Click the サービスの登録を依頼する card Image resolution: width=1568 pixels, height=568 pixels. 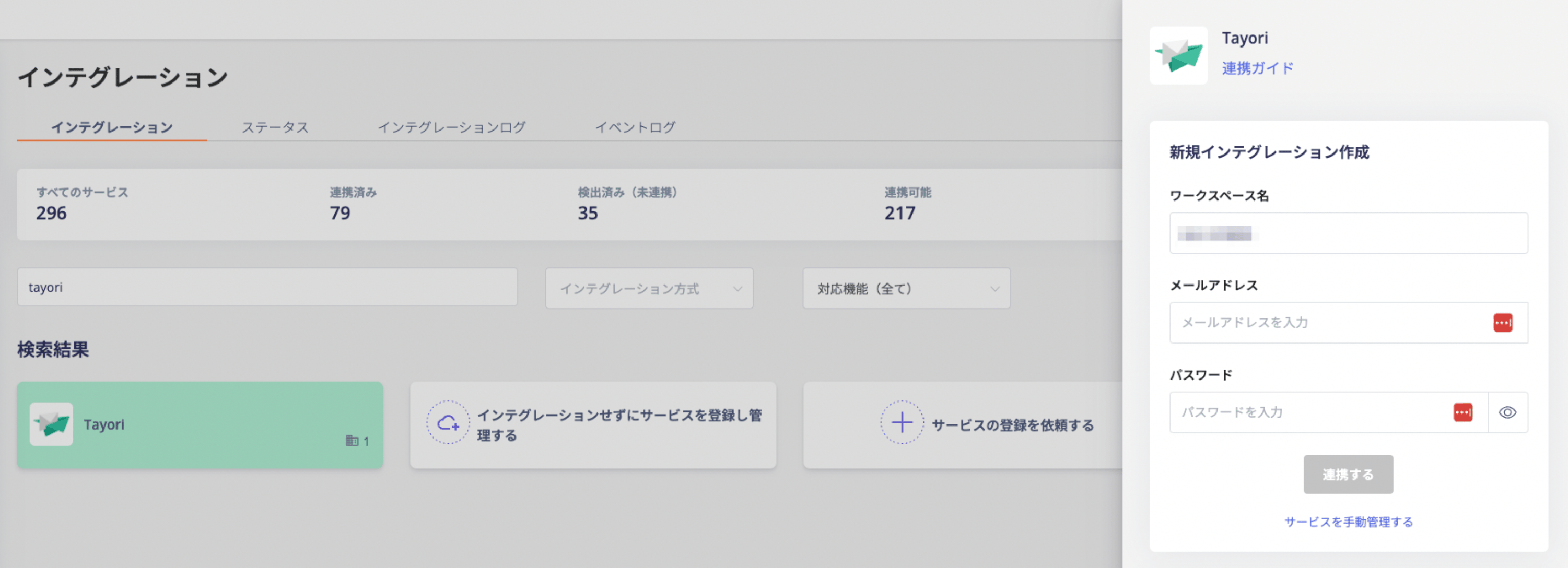click(x=963, y=424)
